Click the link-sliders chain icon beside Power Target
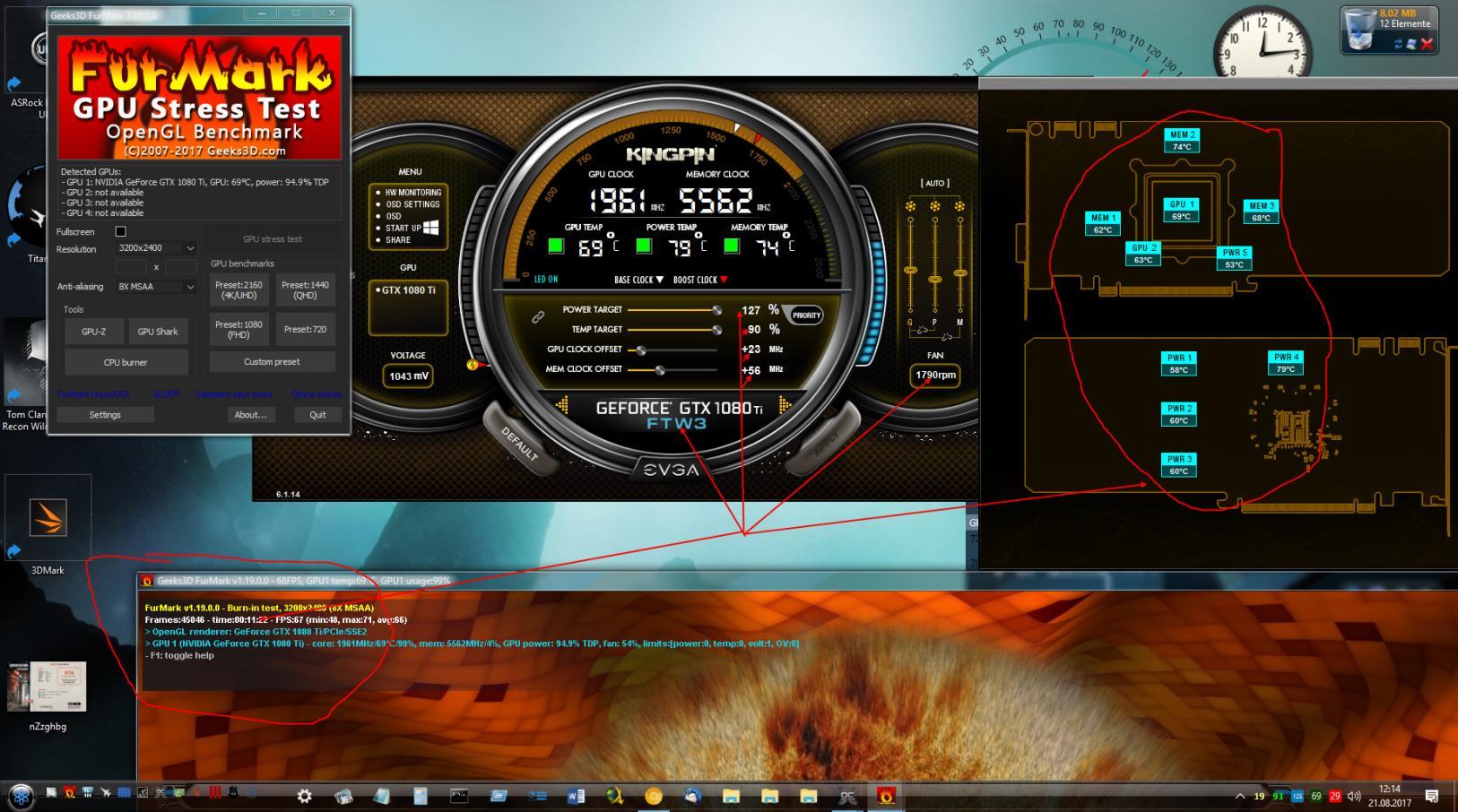1458x812 pixels. tap(538, 316)
